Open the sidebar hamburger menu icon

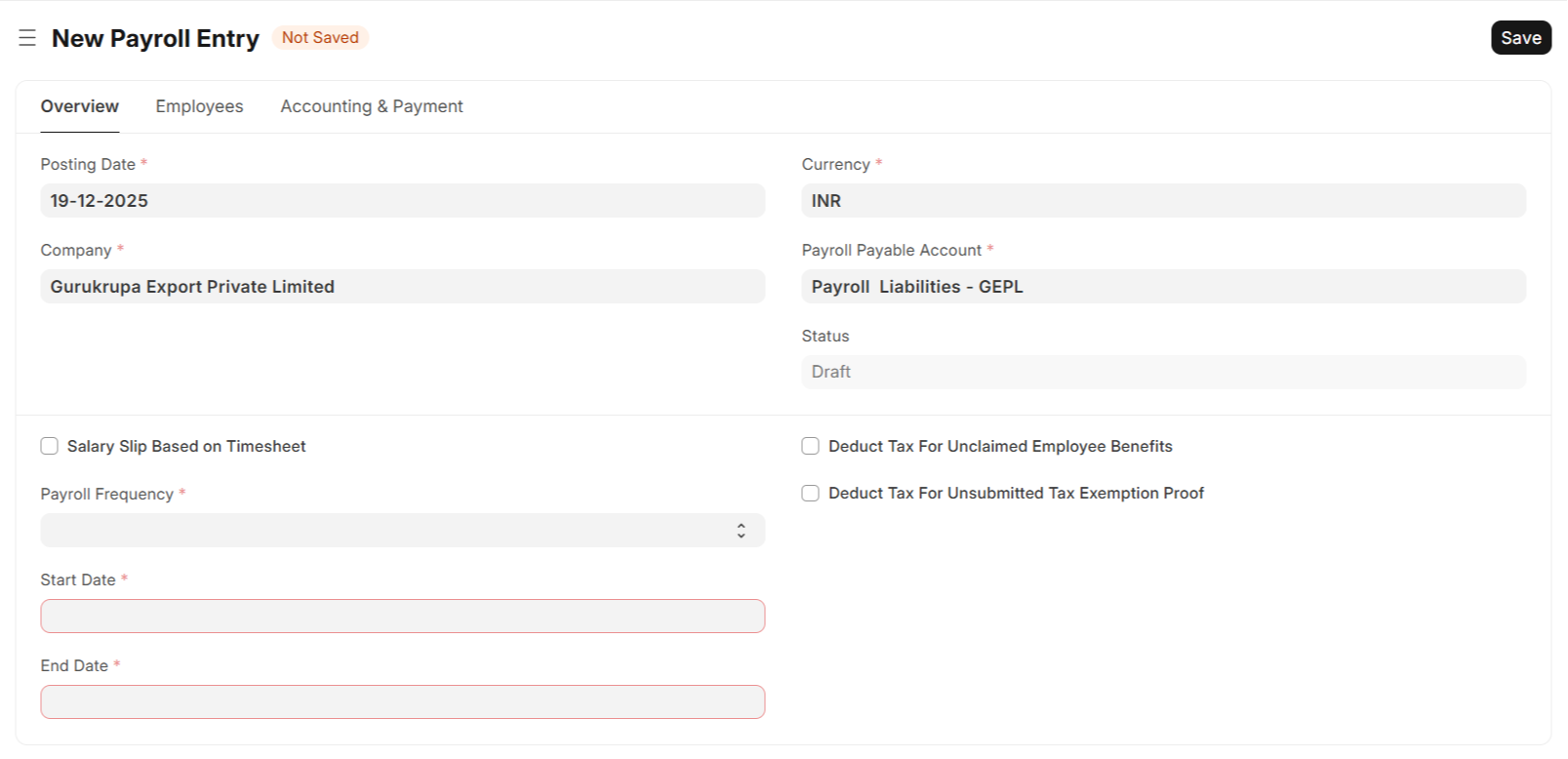pos(27,38)
